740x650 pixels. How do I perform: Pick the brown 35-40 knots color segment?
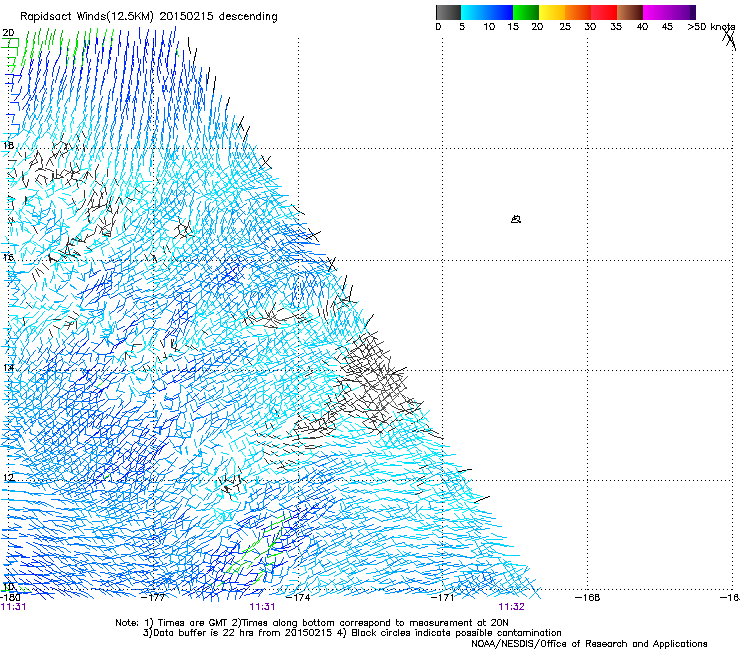tap(630, 12)
